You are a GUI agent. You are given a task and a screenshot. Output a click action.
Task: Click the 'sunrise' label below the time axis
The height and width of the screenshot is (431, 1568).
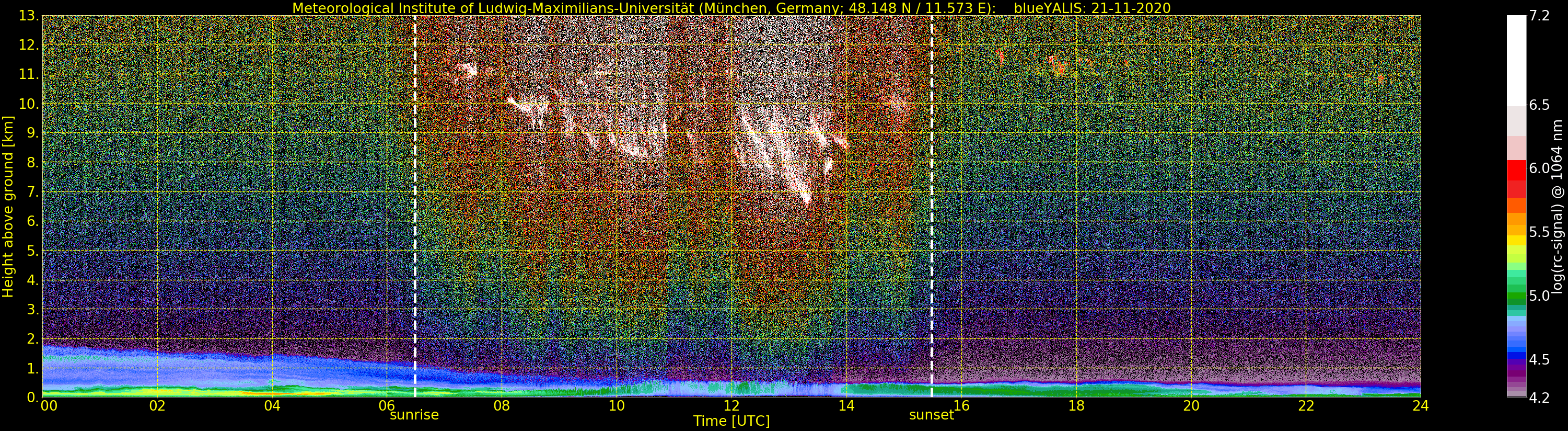point(414,415)
